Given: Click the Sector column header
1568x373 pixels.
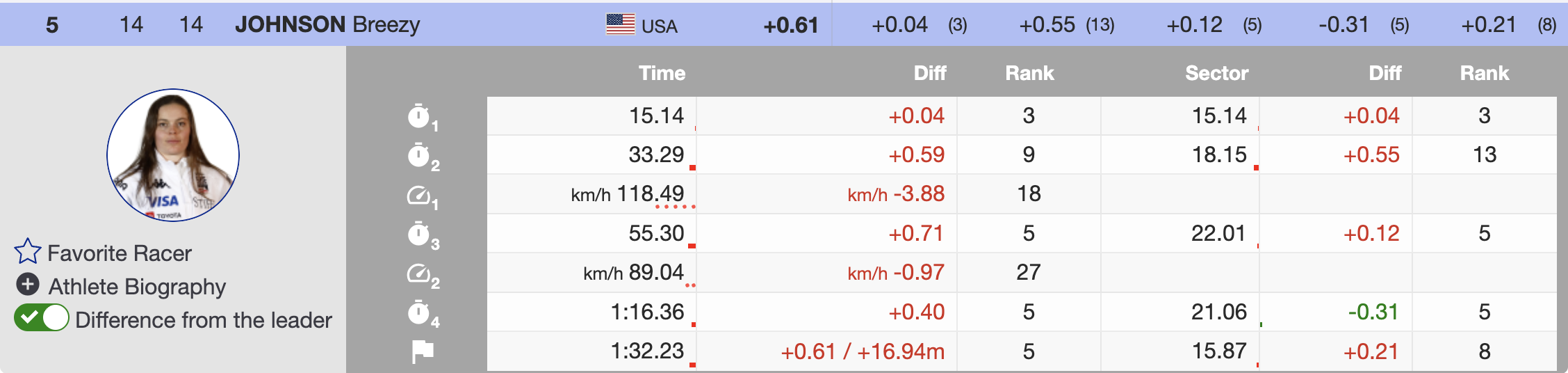Looking at the screenshot, I should pyautogui.click(x=1216, y=73).
